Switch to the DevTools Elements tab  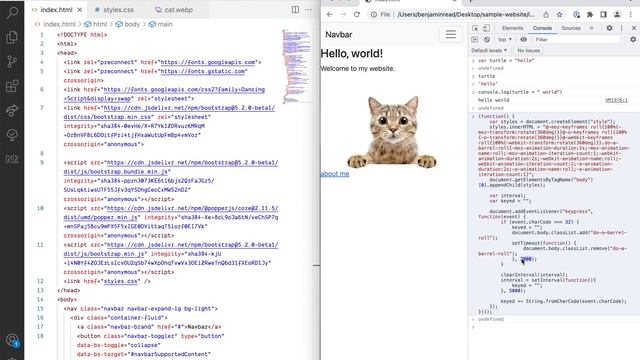click(512, 28)
